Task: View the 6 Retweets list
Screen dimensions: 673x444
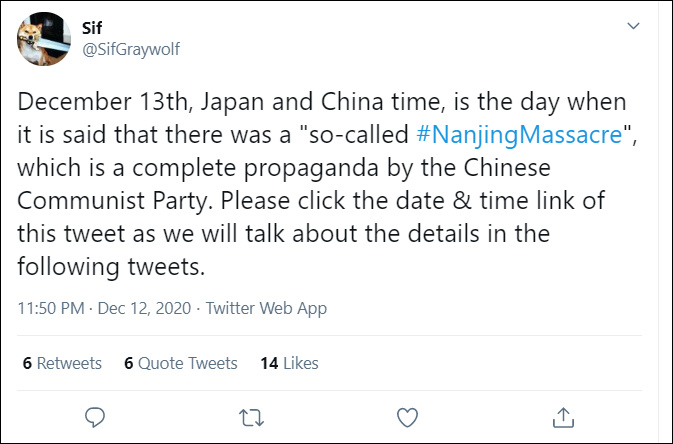Action: (62, 363)
